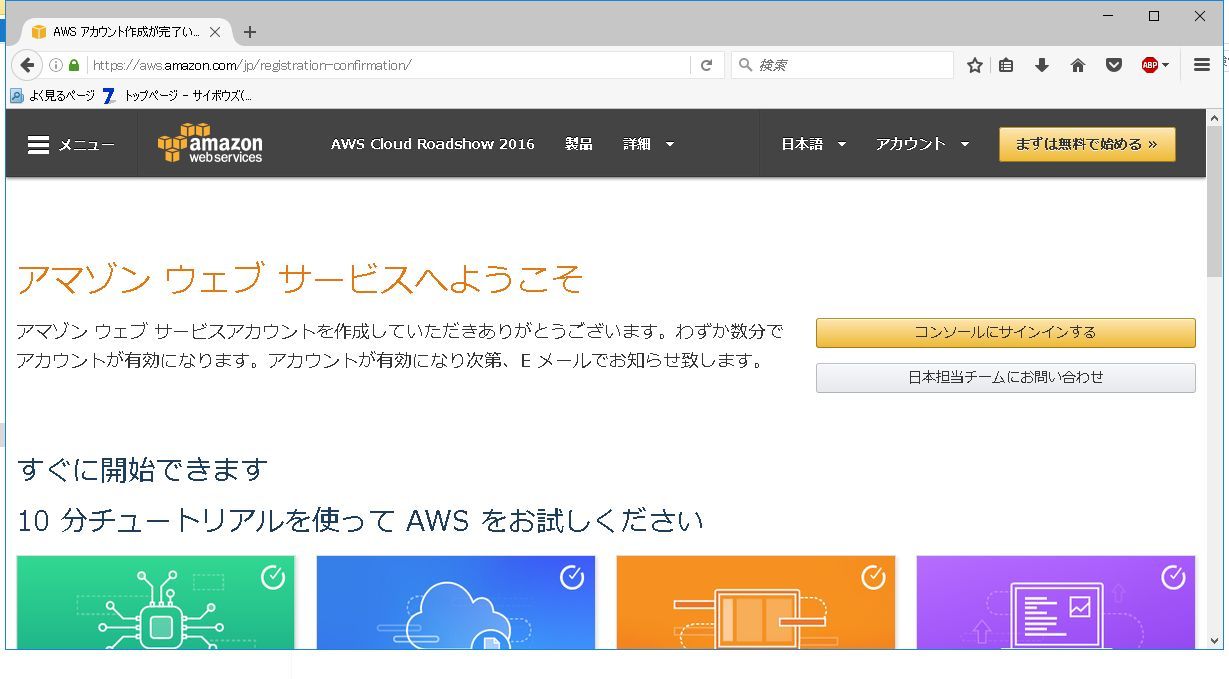Image resolution: width=1229 pixels, height=679 pixels.
Task: Go to the browser home icon
Action: coord(1077,65)
